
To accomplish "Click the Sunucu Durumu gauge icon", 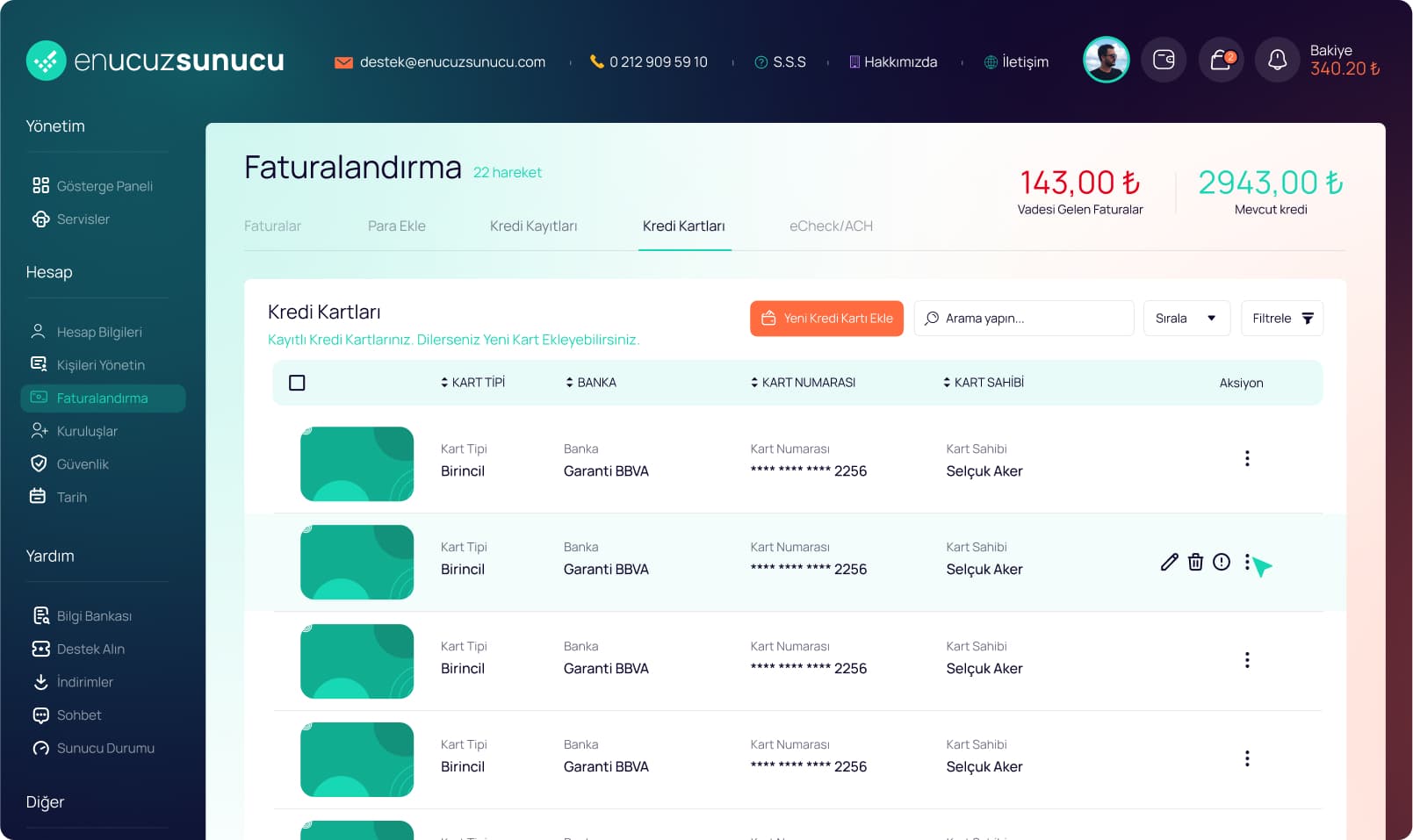I will pos(40,749).
